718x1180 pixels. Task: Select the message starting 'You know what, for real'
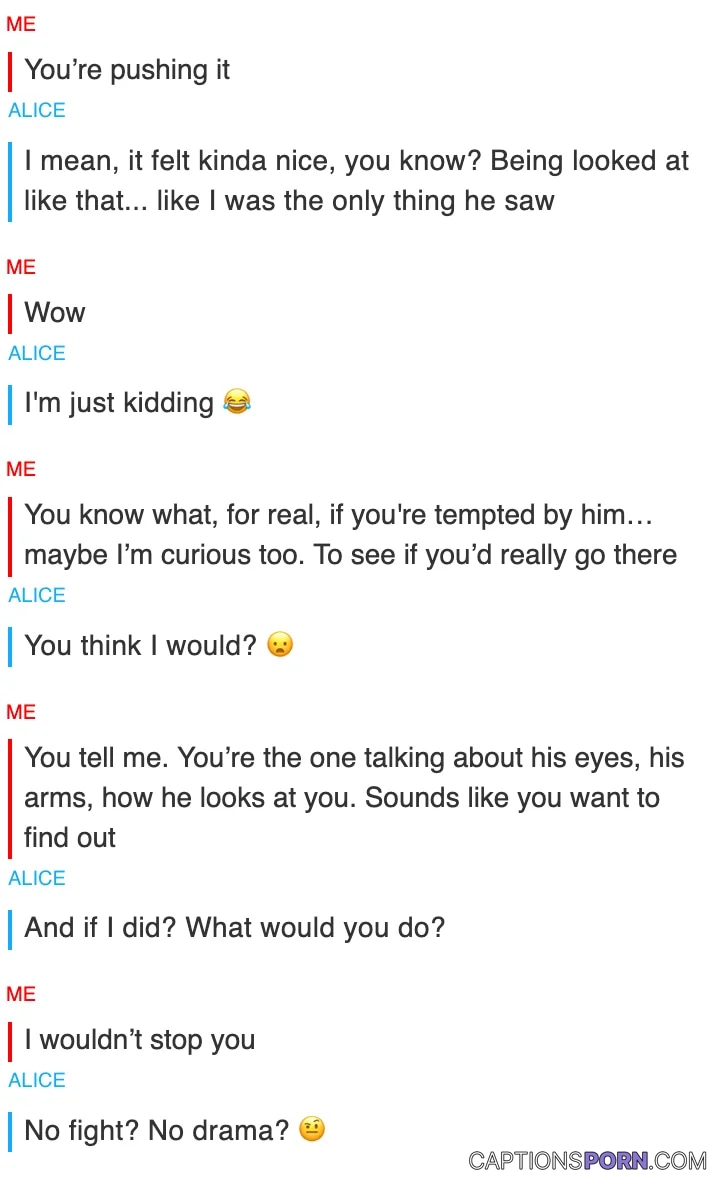(351, 535)
